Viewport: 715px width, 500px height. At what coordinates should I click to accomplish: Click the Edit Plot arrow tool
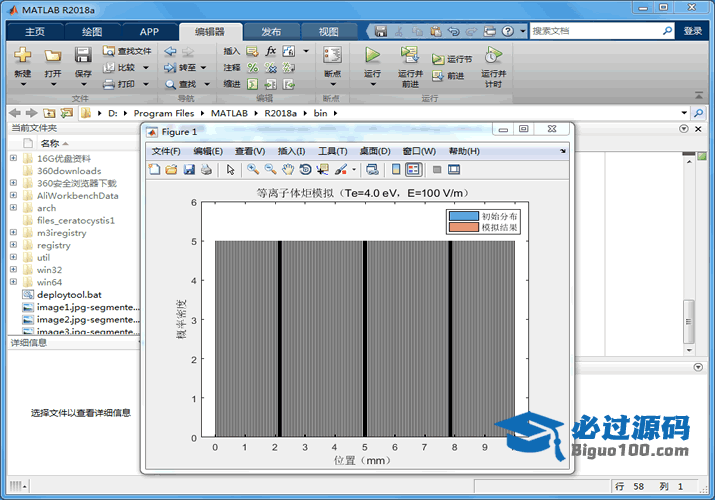(x=230, y=170)
